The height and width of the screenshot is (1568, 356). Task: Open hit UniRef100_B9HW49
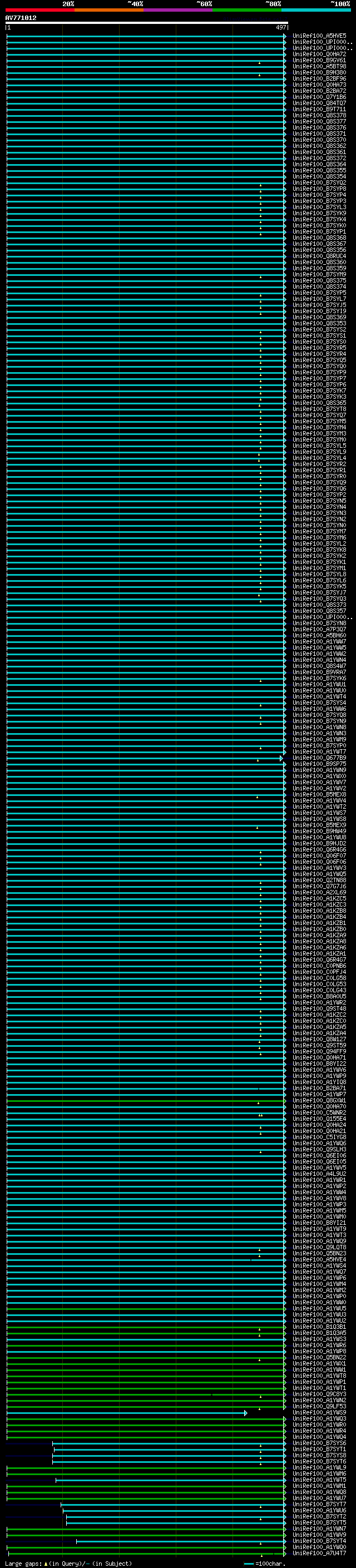click(319, 832)
